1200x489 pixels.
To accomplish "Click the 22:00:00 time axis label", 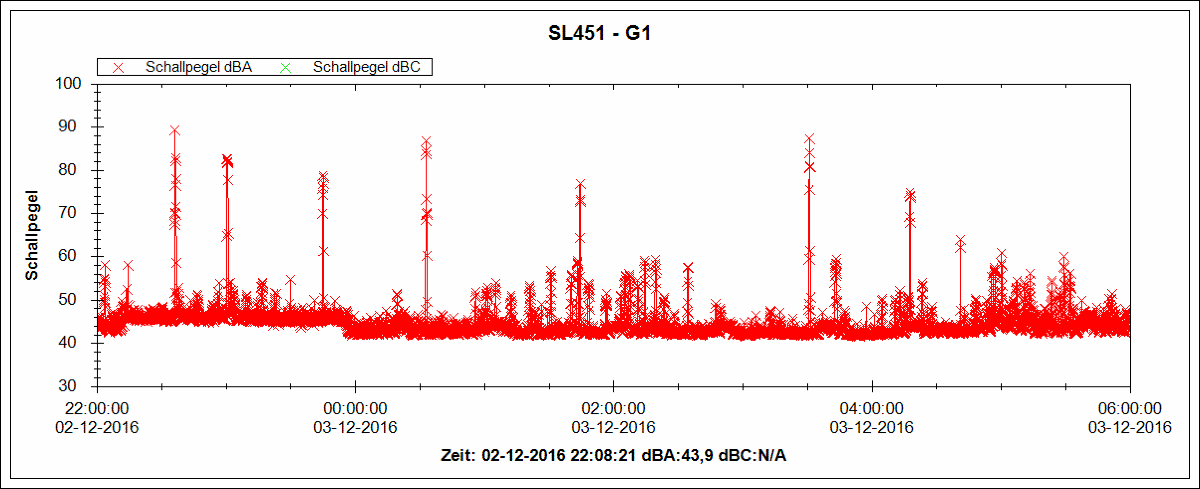I will point(97,409).
